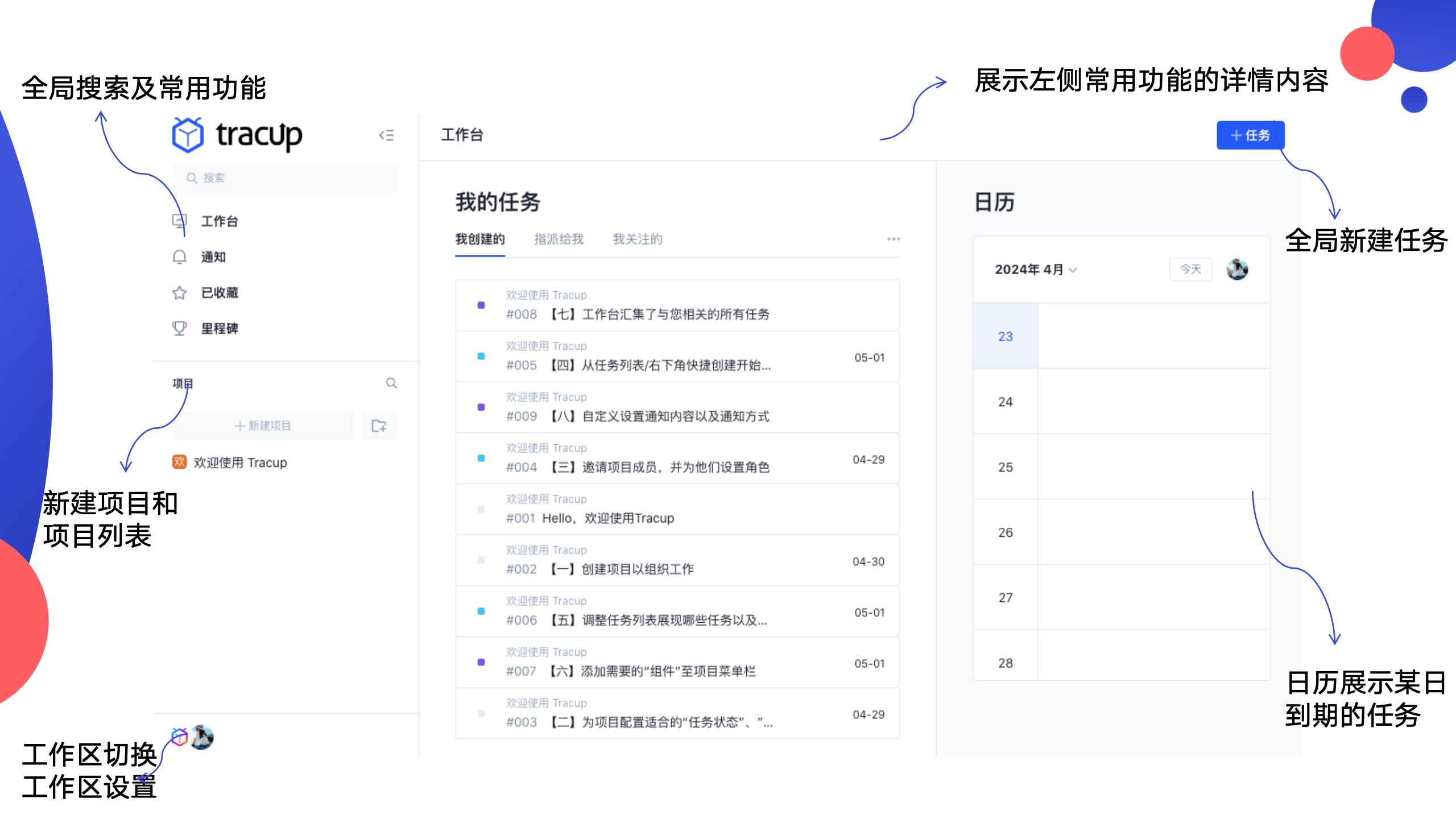Screen dimensions: 1456x819
Task: Click the 搜索 search field
Action: 284,177
